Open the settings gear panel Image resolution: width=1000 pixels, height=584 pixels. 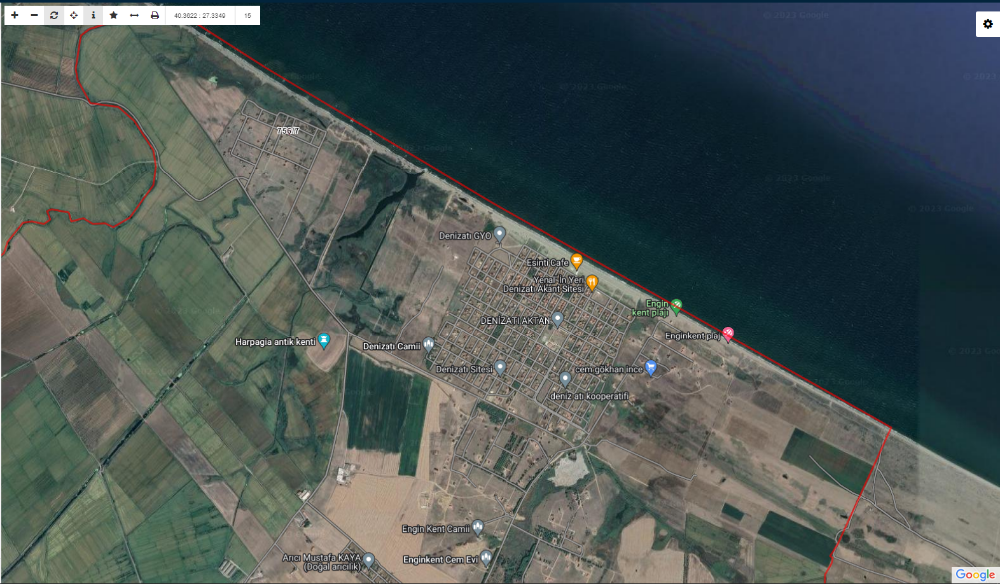988,24
